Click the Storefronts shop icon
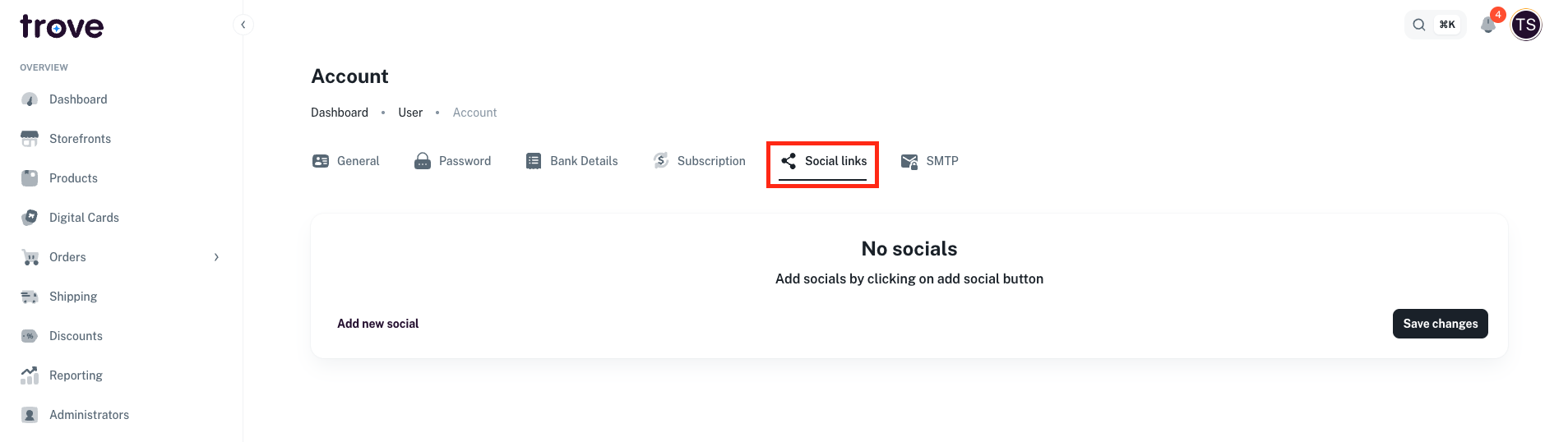 pos(30,139)
